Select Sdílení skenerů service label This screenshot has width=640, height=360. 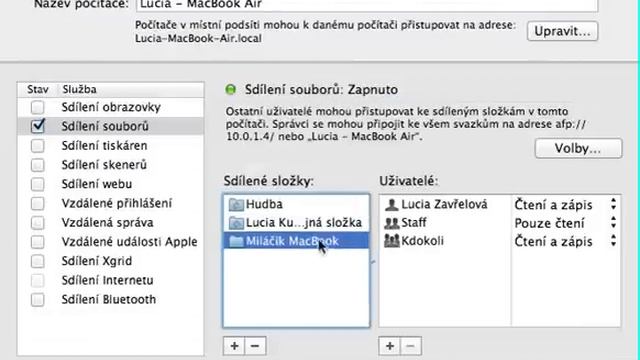tap(104, 165)
